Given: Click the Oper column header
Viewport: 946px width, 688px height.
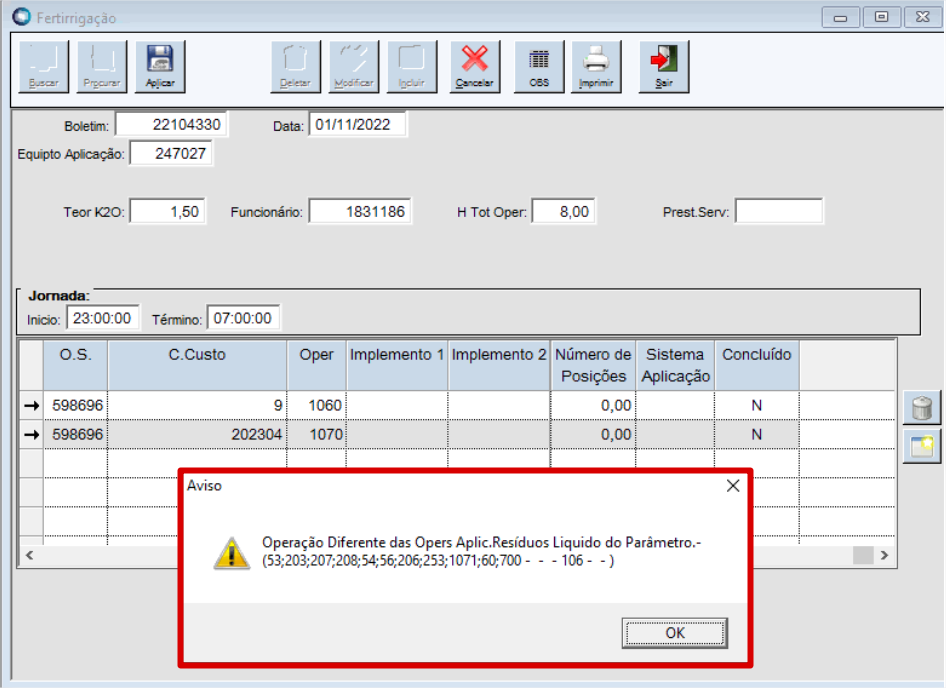Looking at the screenshot, I should pos(316,365).
